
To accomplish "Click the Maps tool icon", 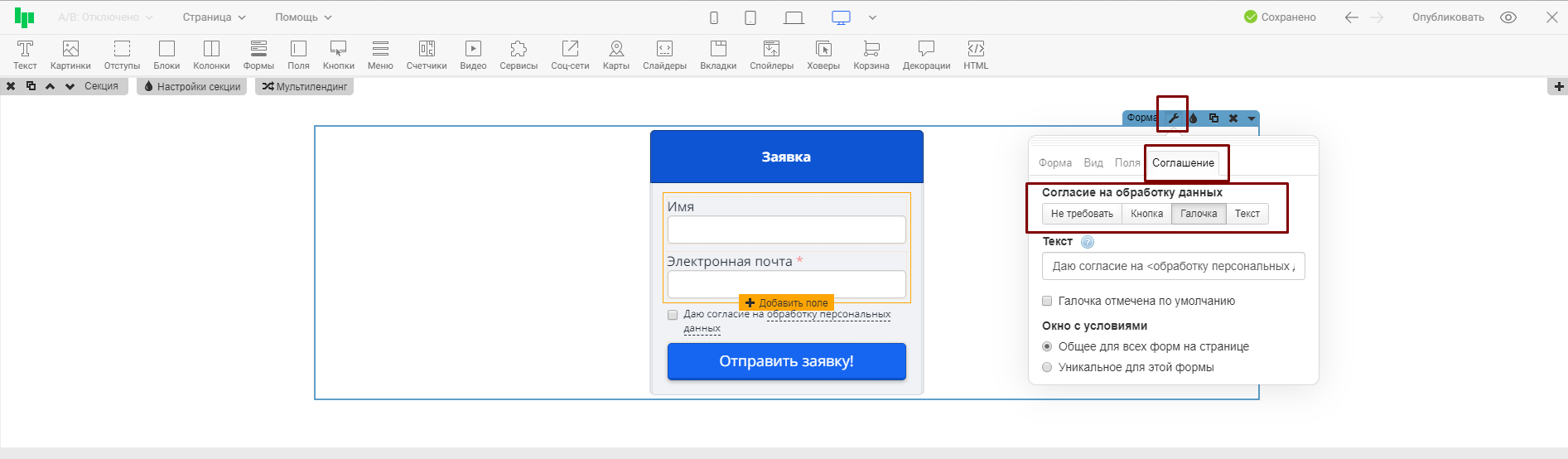I will (x=615, y=55).
